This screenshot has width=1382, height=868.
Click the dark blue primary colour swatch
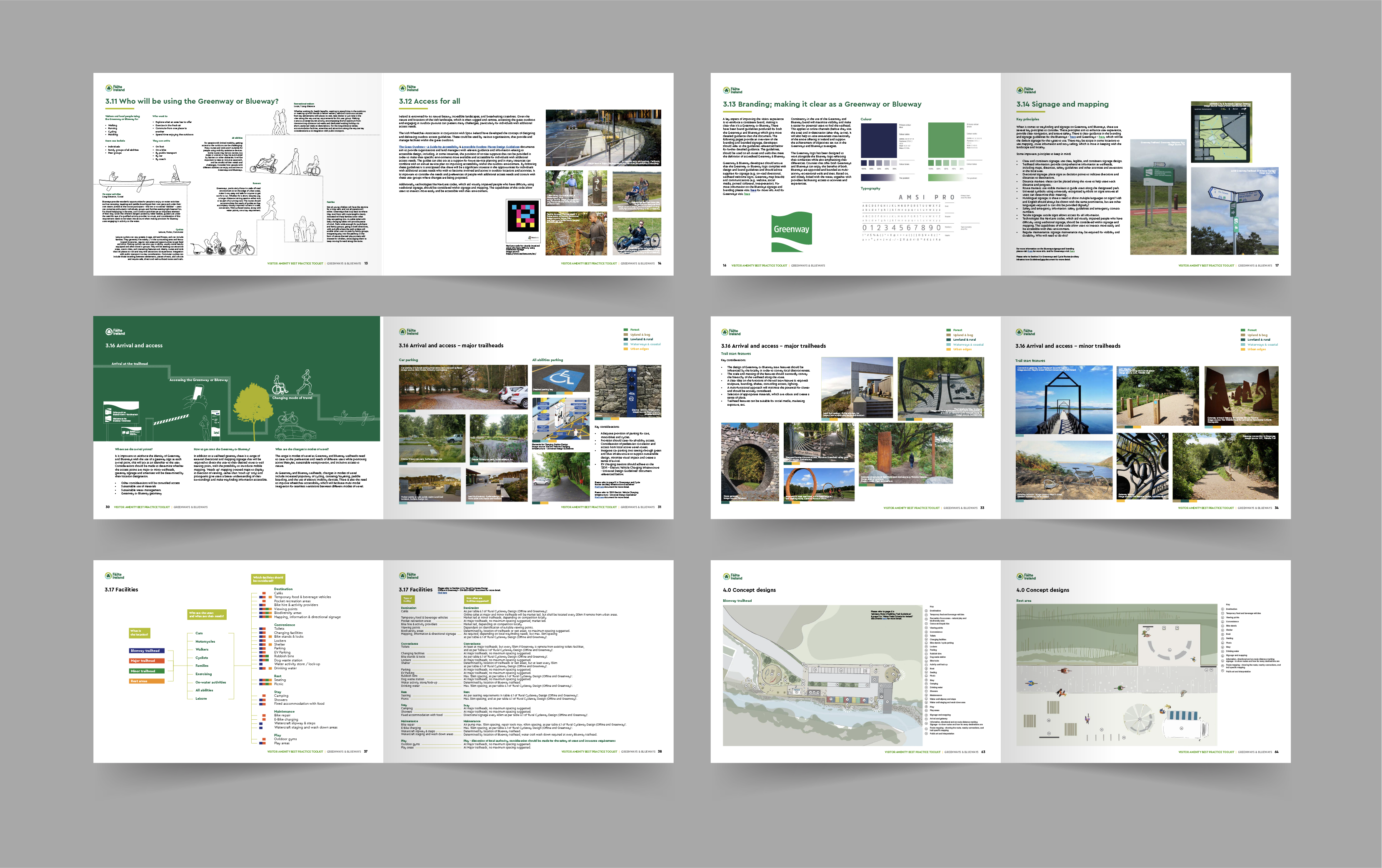[x=878, y=140]
